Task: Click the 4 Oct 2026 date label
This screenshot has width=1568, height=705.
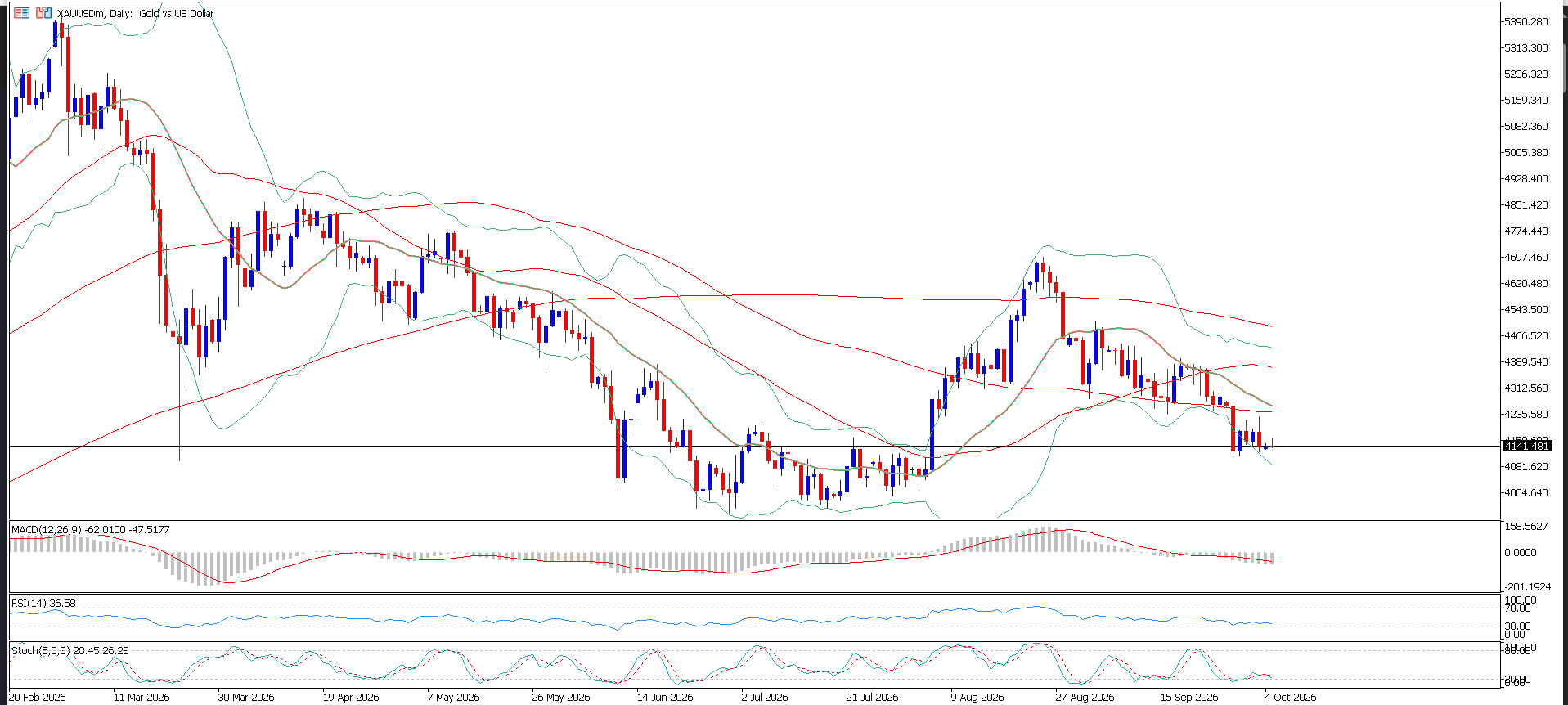Action: pyautogui.click(x=1291, y=698)
